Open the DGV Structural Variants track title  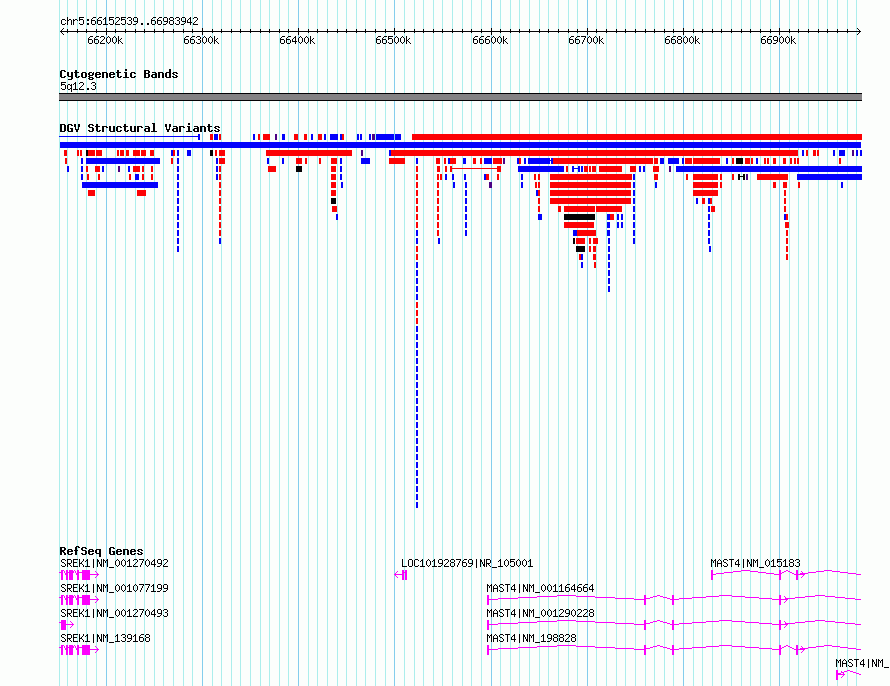click(140, 128)
